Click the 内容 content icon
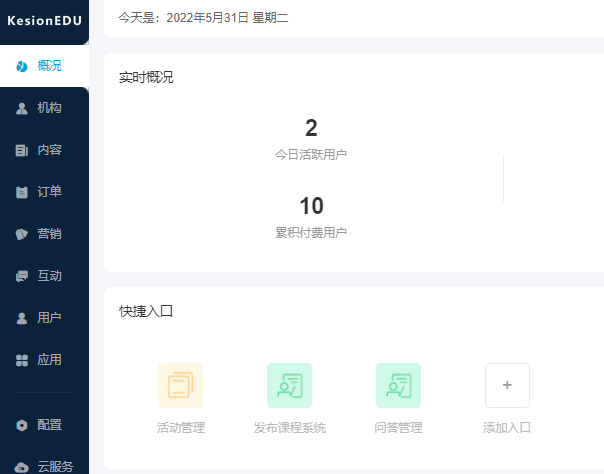This screenshot has height=474, width=604. point(22,150)
